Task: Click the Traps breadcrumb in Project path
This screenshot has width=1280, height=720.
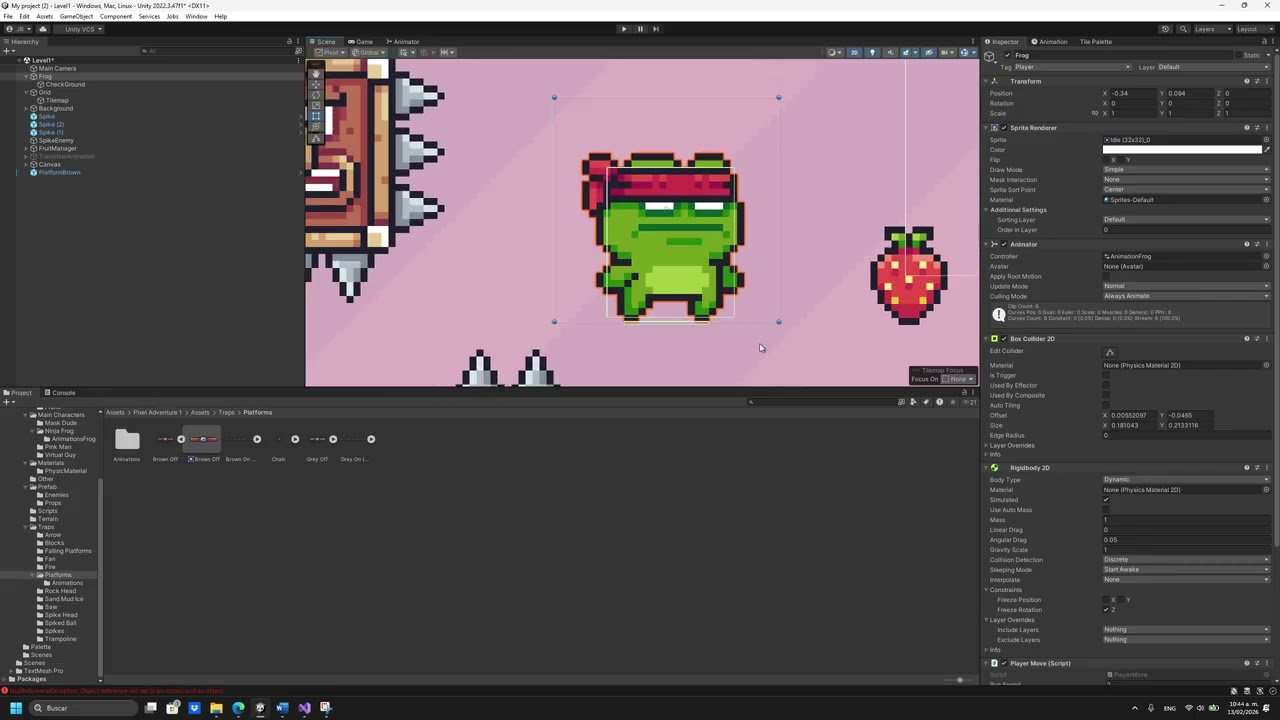Action: [225, 412]
